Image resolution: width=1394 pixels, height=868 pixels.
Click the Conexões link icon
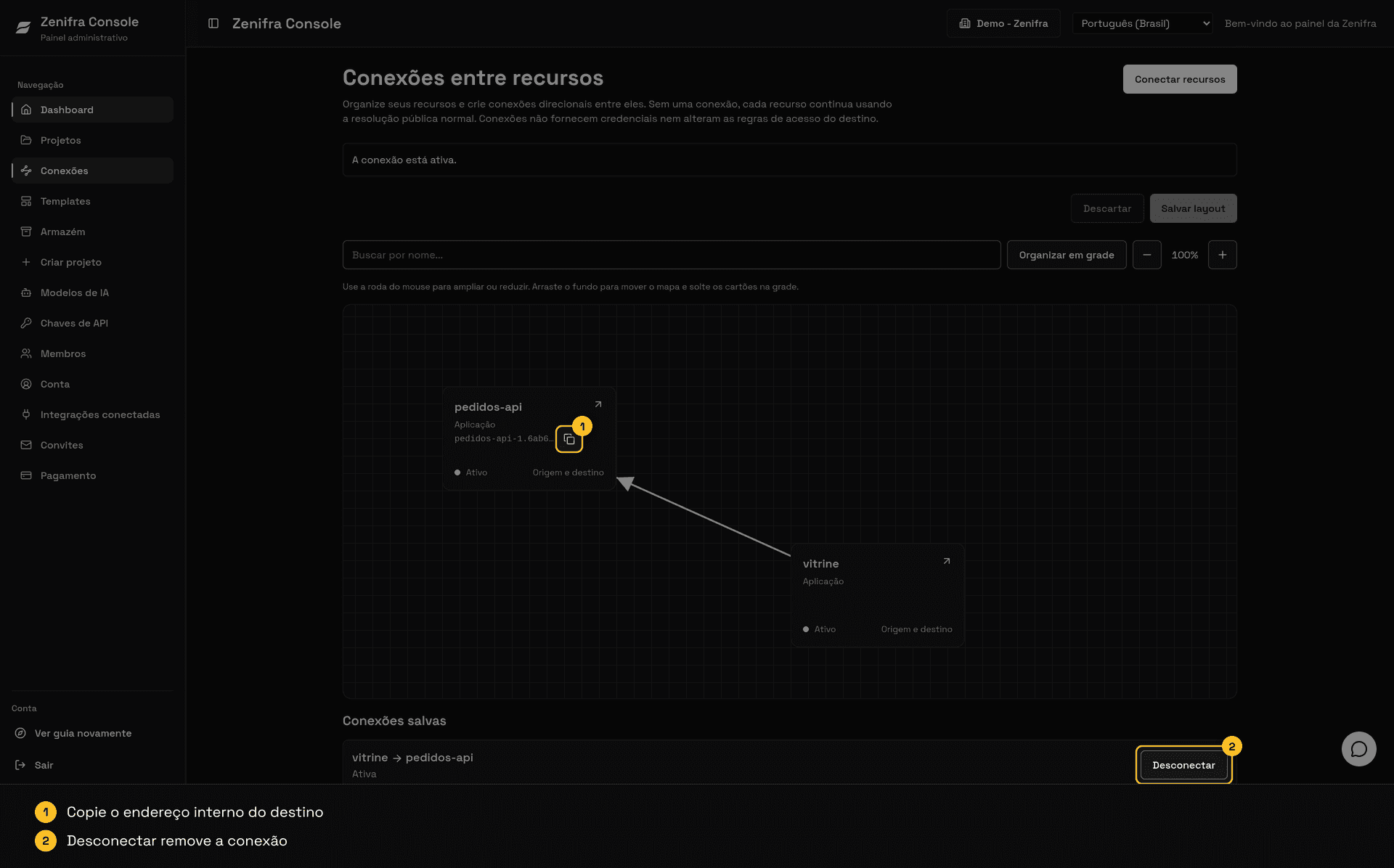tap(26, 171)
